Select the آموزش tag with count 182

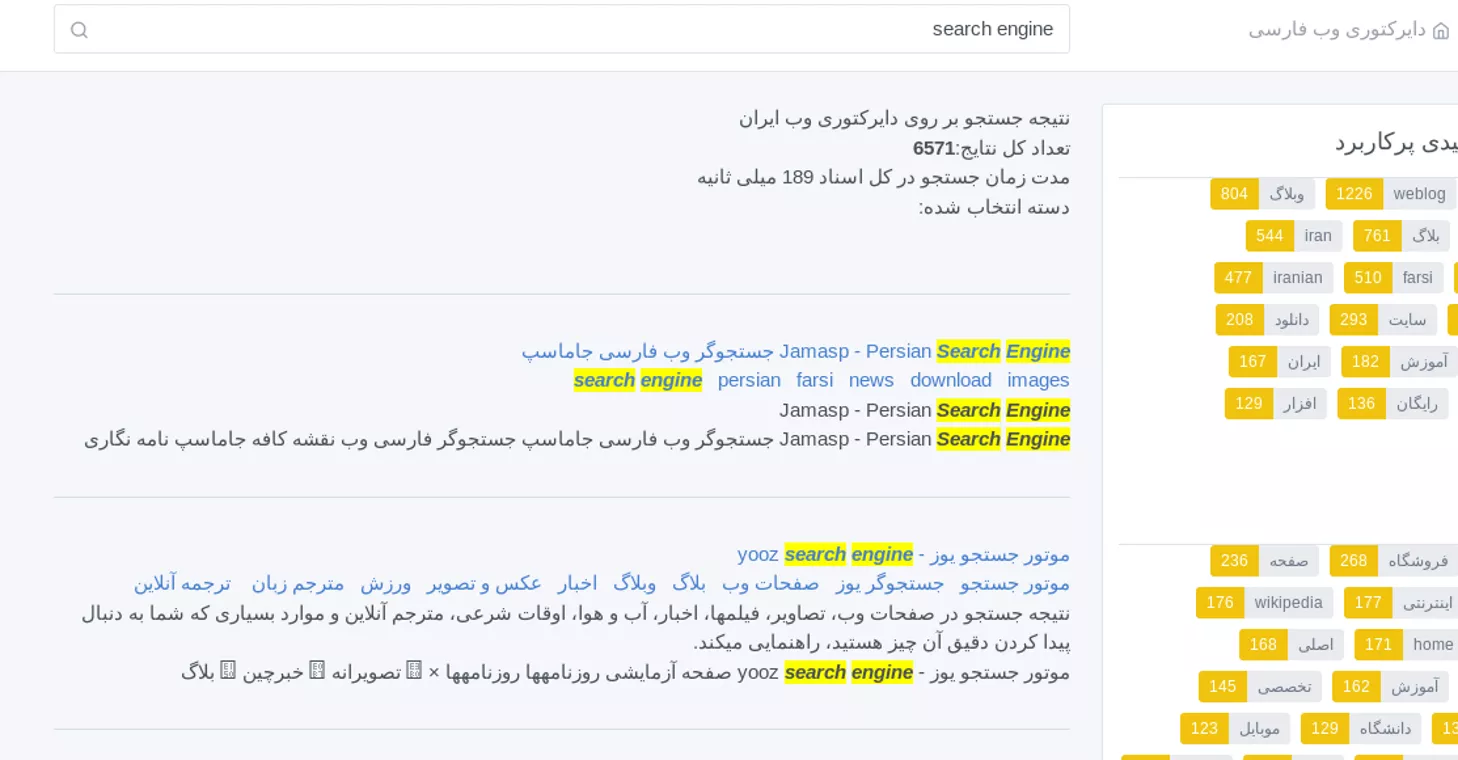point(1399,362)
